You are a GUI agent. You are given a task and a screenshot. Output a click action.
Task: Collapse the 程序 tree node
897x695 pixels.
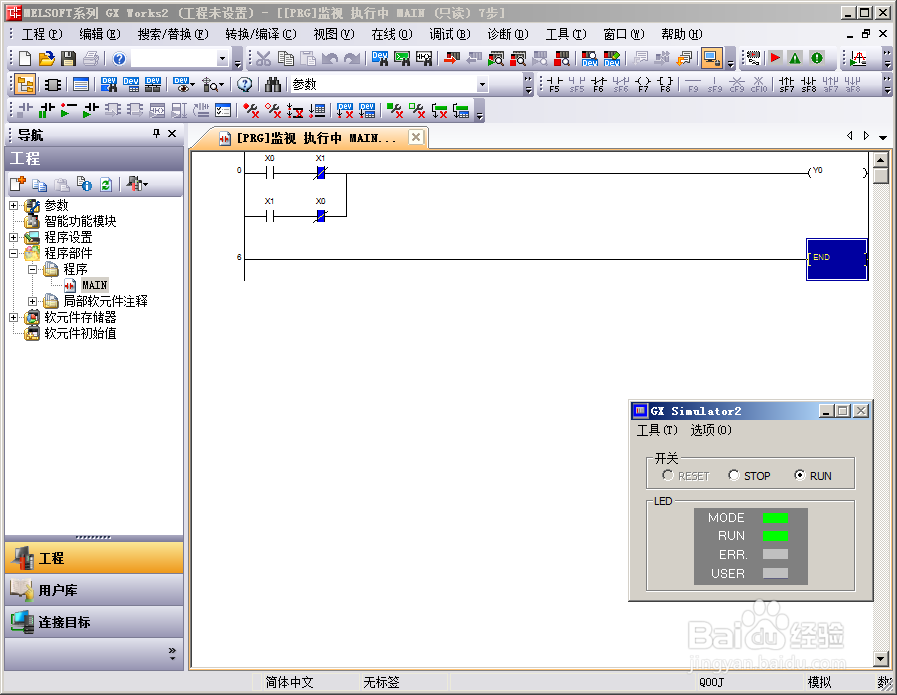(33, 269)
